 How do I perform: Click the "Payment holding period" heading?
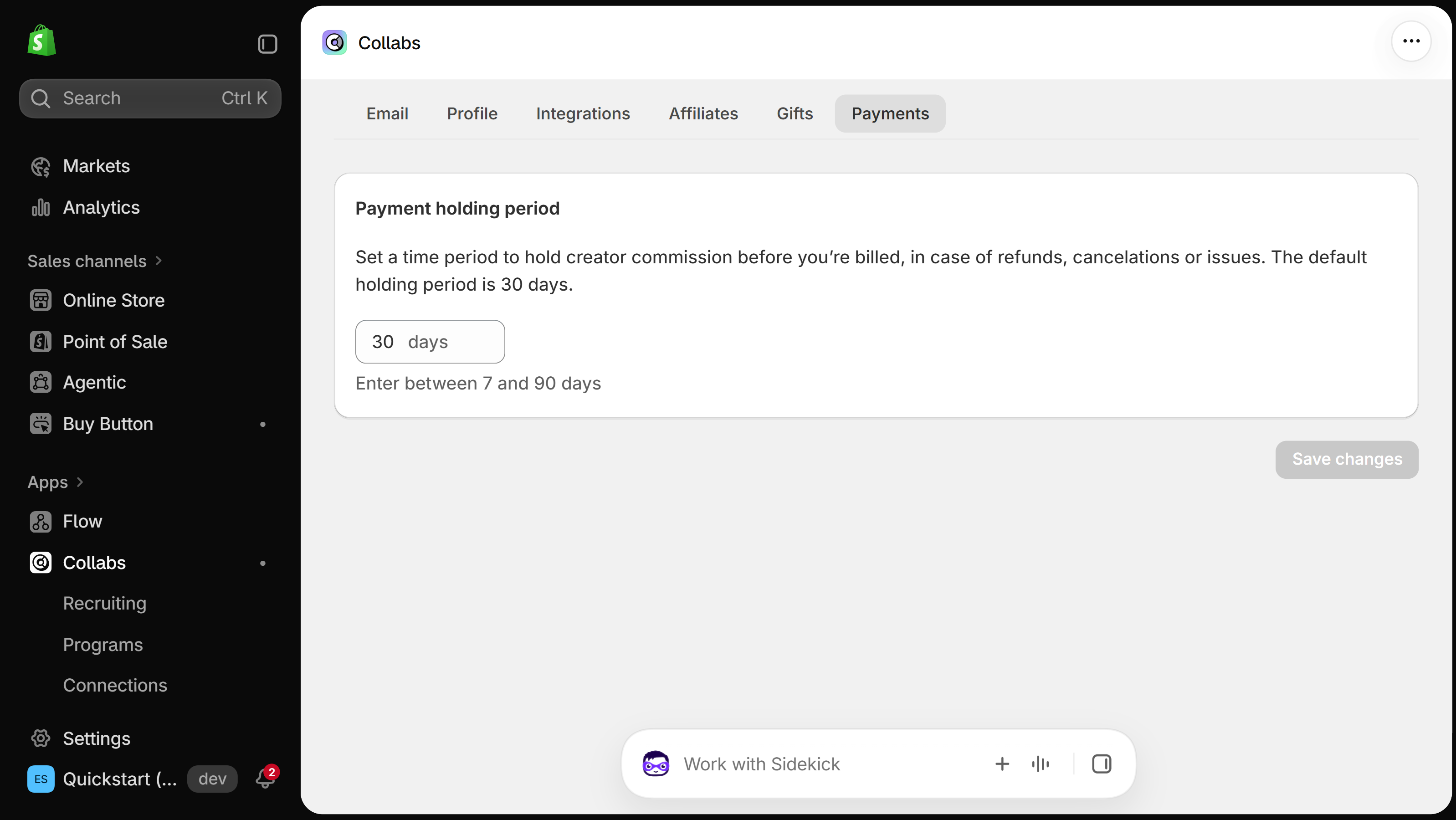tap(457, 209)
